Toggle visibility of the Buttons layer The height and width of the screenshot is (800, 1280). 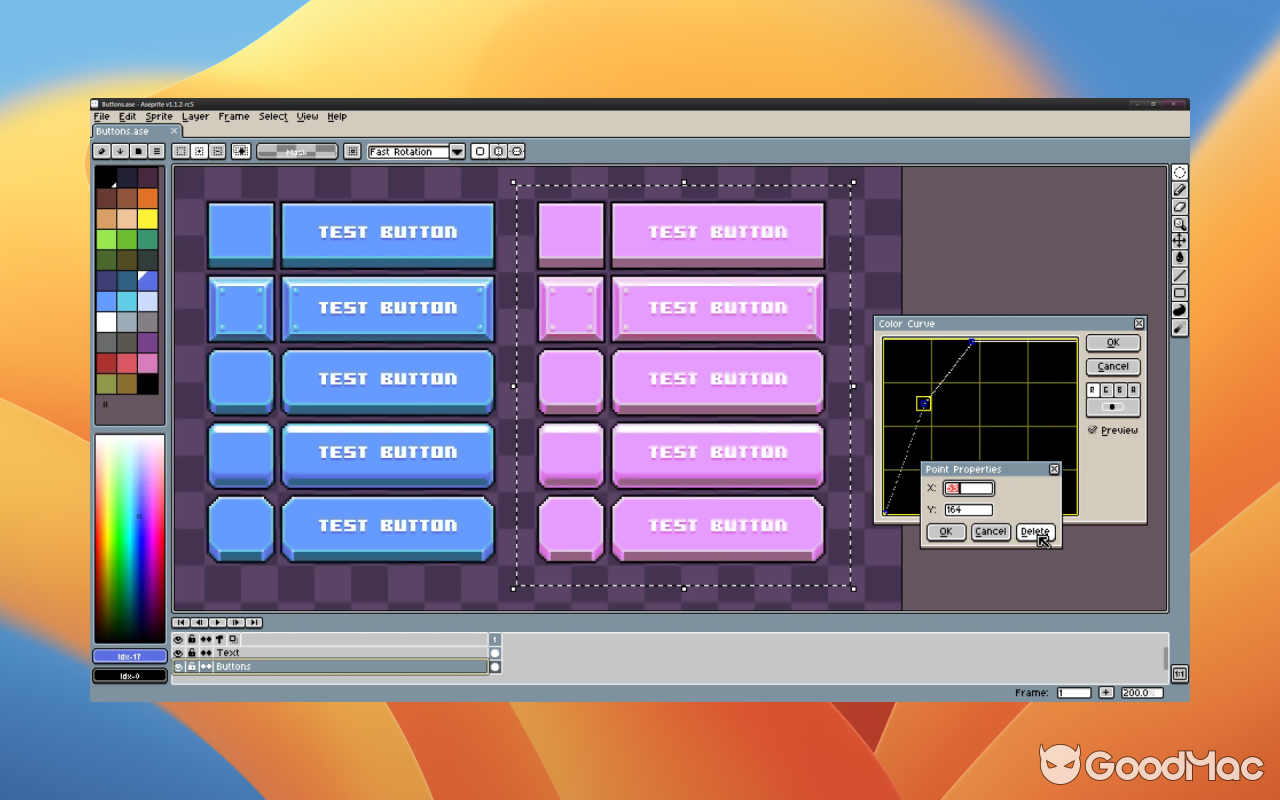[179, 666]
